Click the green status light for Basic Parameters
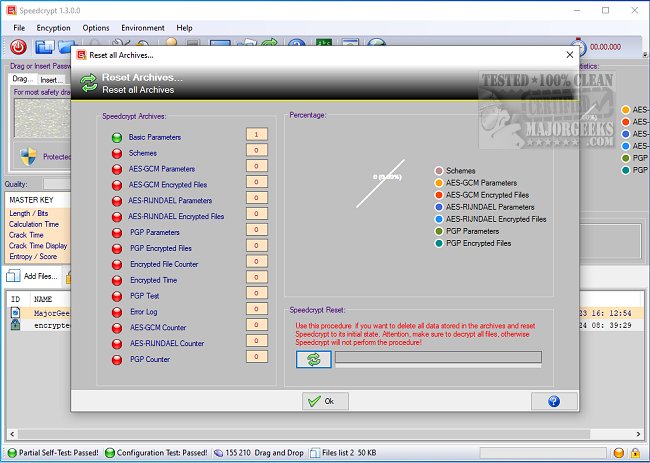Screen dimensions: 650x463 coord(117,138)
